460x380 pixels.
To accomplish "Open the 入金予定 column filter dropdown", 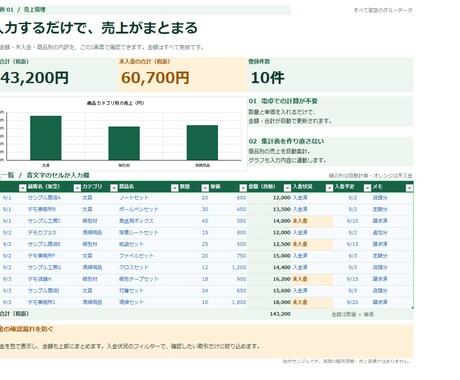I will 367,188.
